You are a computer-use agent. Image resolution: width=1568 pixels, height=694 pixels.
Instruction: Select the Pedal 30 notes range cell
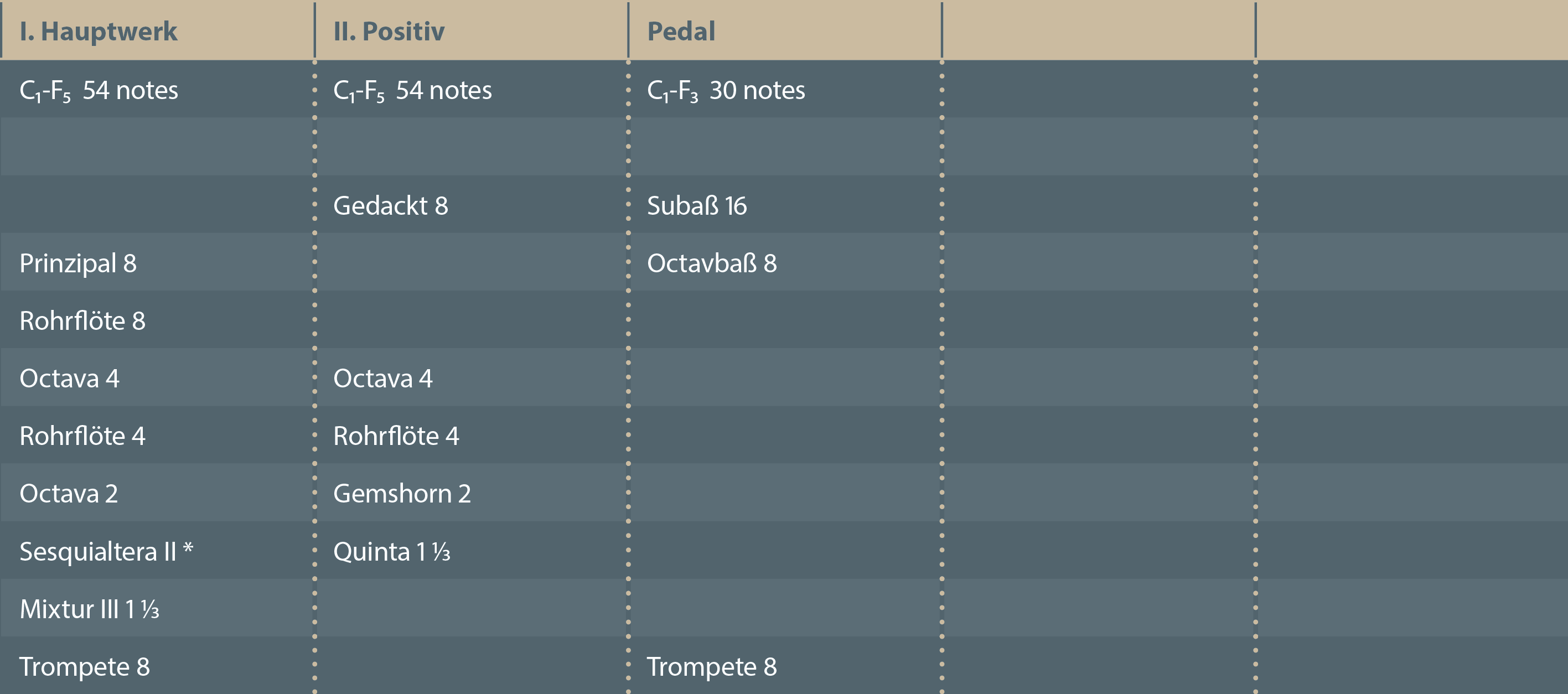tap(726, 91)
